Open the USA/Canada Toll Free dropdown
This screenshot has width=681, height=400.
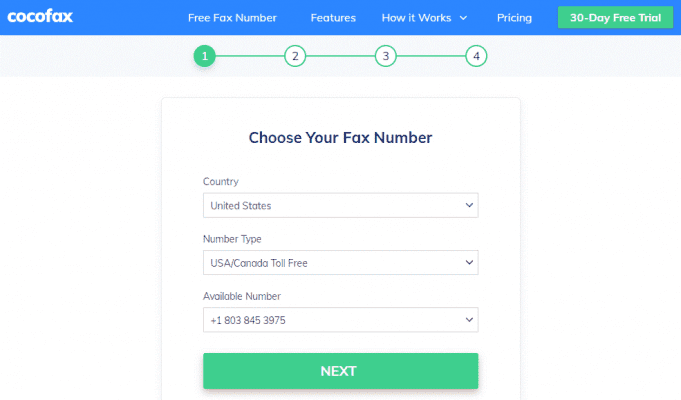tap(340, 263)
